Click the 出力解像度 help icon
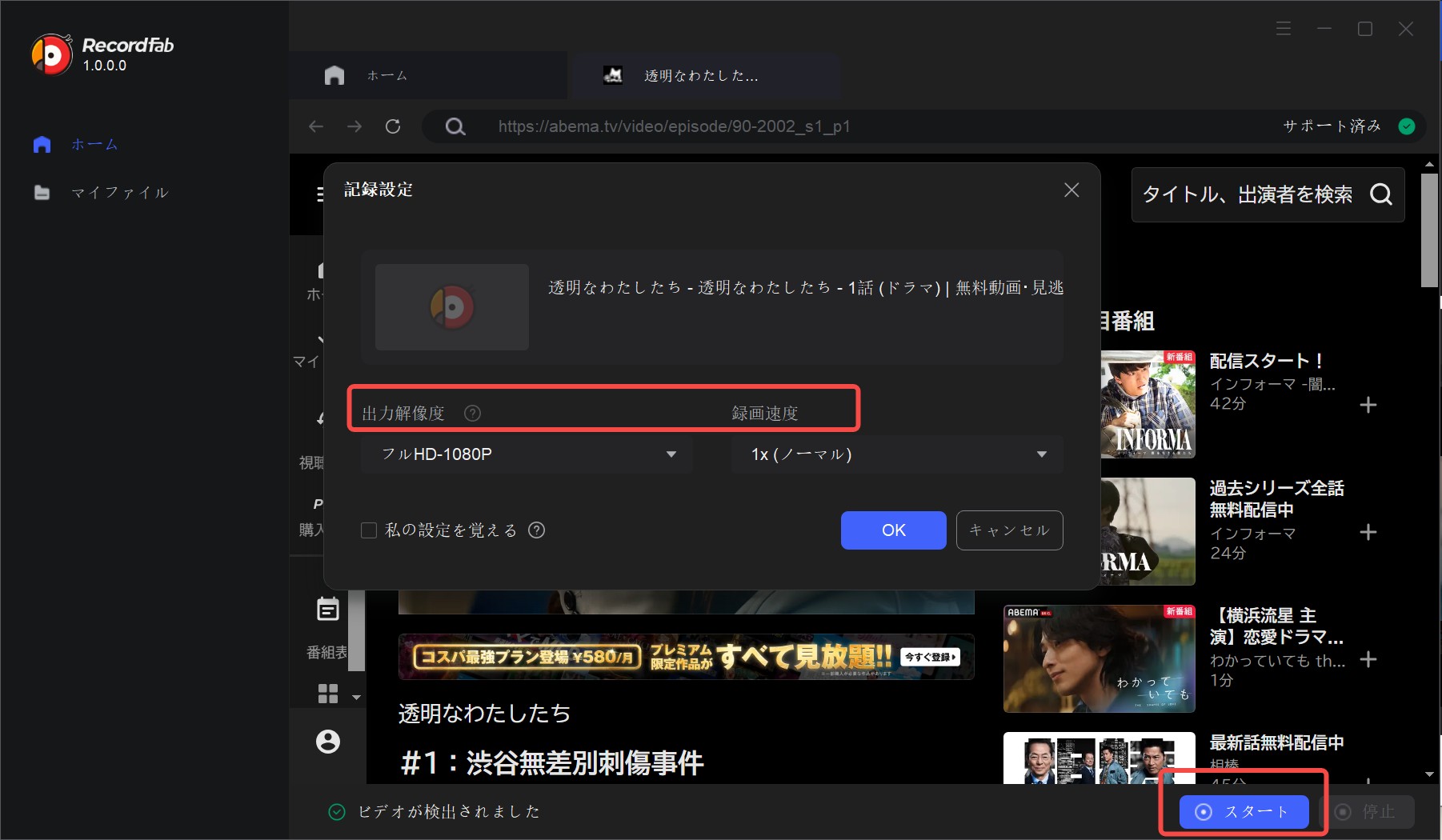The height and width of the screenshot is (840, 1442). (x=473, y=414)
